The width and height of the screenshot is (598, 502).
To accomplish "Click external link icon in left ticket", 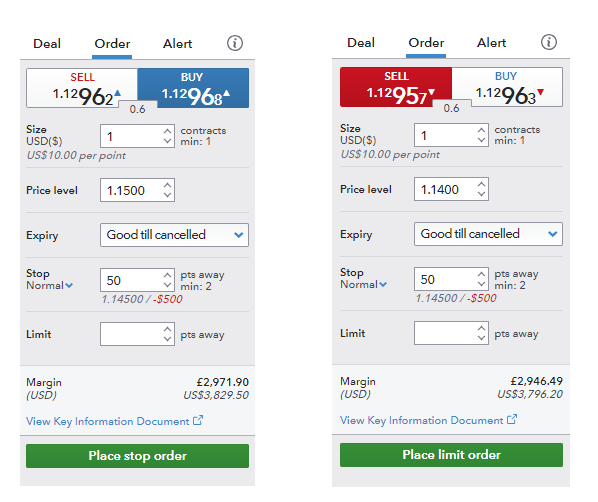I will (x=198, y=420).
